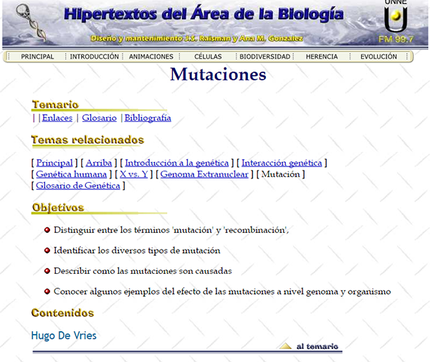The image size is (430, 362).
Task: Click the text 'Identificar los diversos tipos de mutación'
Action: pos(137,251)
